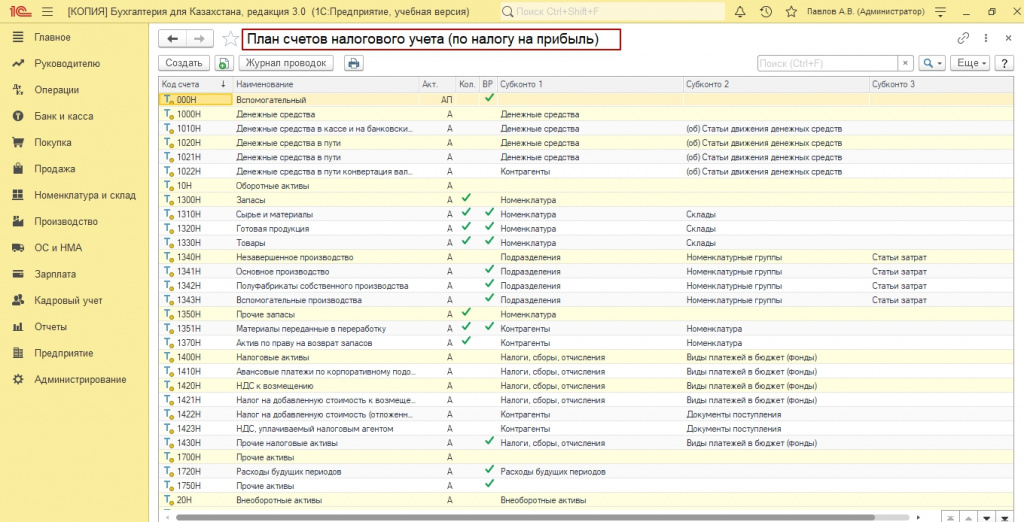The height and width of the screenshot is (522, 1024).
Task: Select row 1420H НДС к возмещению
Action: [586, 385]
